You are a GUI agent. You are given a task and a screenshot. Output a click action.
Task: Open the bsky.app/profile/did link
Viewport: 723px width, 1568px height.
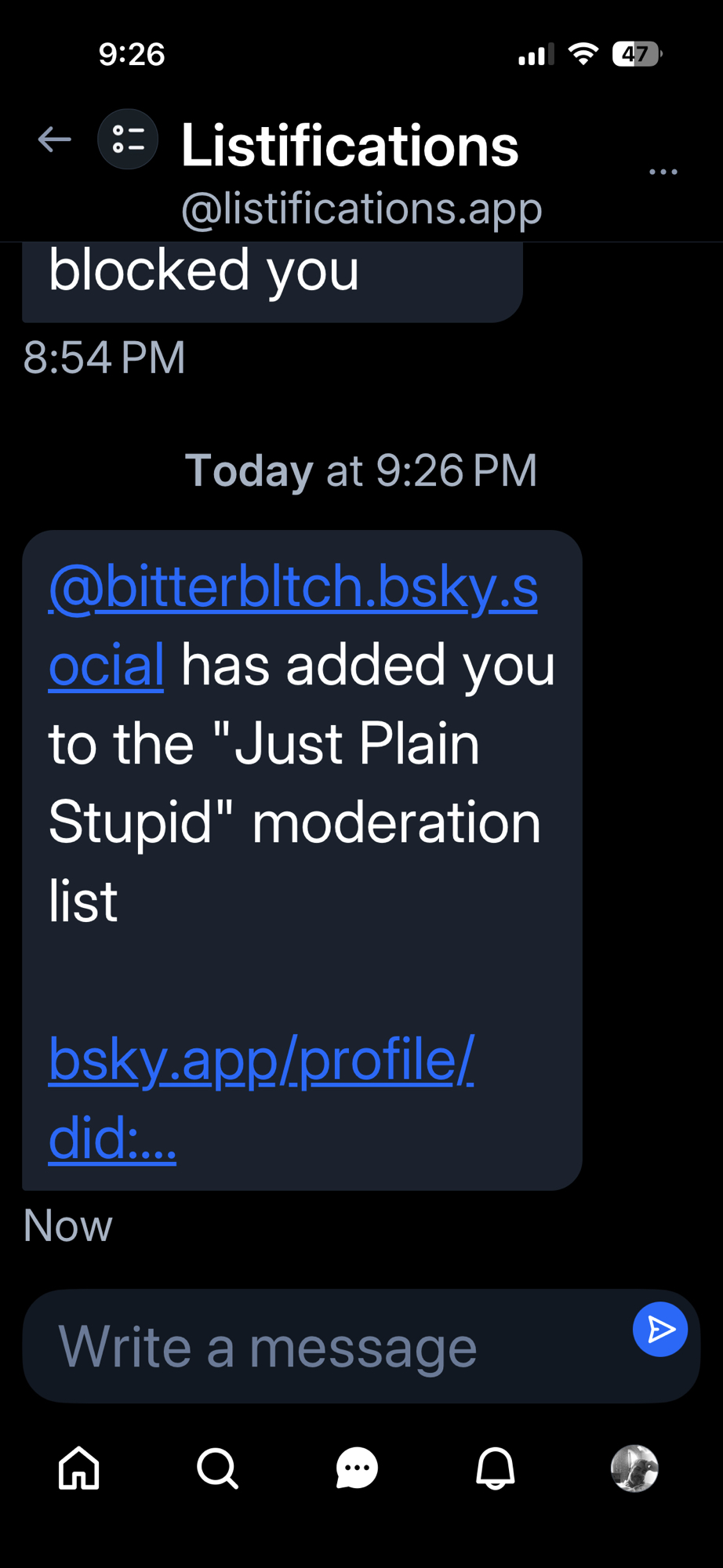(x=261, y=1098)
